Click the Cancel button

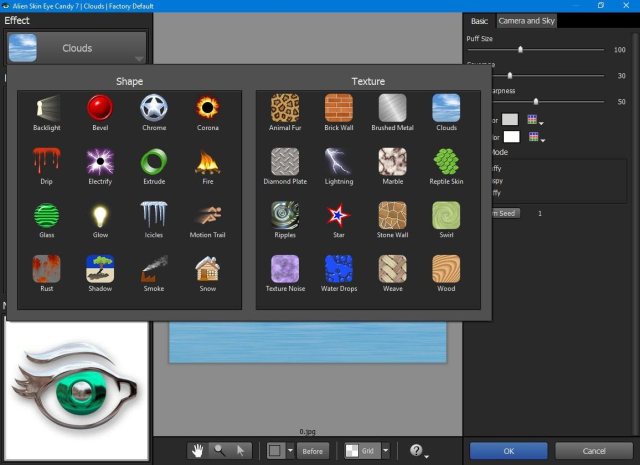594,451
